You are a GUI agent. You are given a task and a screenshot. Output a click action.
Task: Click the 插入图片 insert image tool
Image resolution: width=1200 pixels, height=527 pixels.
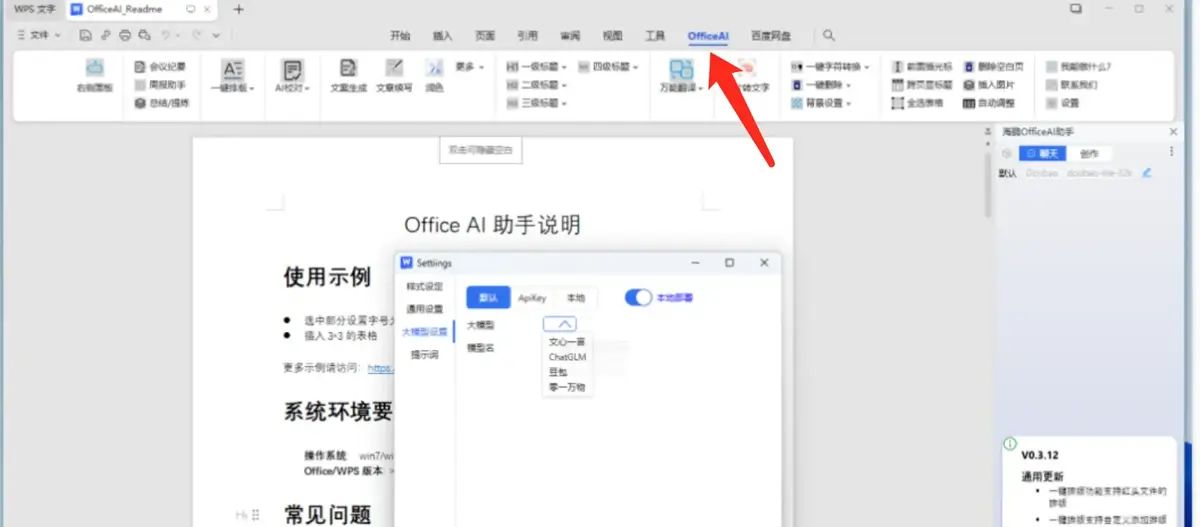coord(989,85)
